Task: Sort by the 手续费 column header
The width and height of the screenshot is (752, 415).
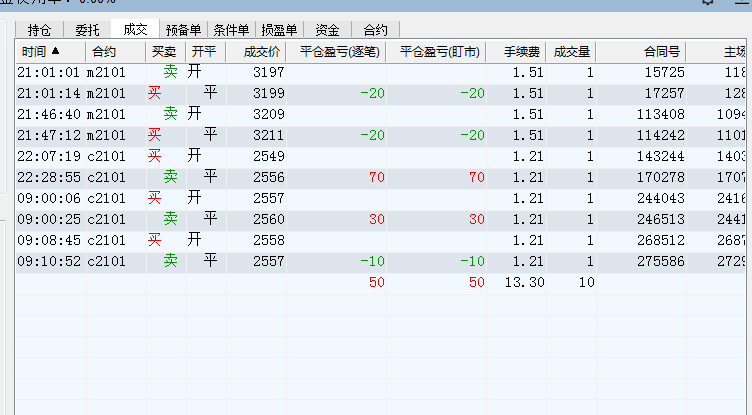Action: pos(516,52)
